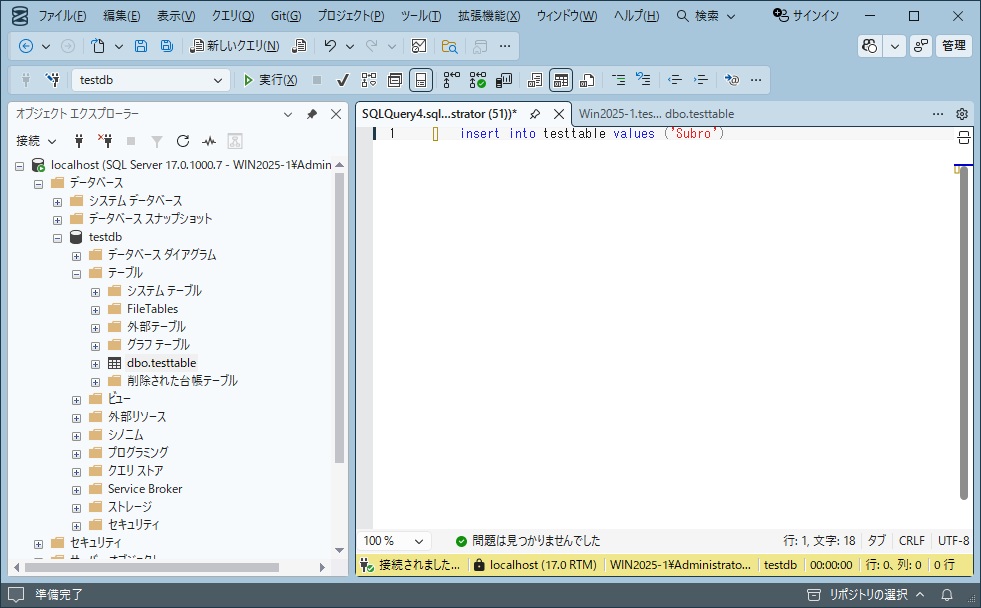The height and width of the screenshot is (608, 981).
Task: Expand the ビュー node in Object Explorer
Action: click(77, 398)
